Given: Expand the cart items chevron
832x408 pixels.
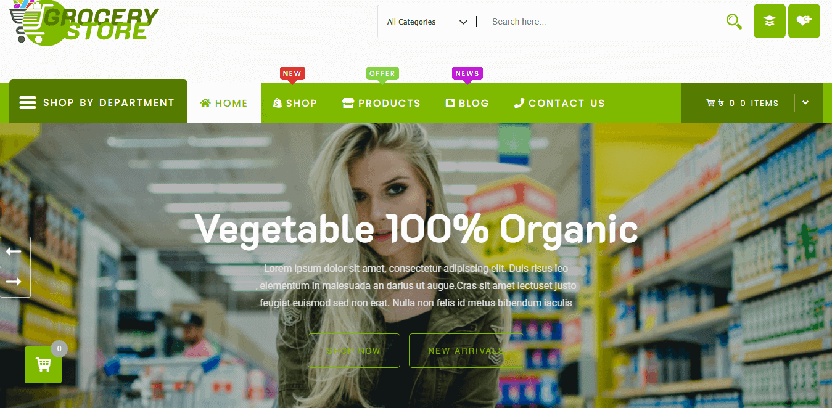Looking at the screenshot, I should tap(805, 102).
